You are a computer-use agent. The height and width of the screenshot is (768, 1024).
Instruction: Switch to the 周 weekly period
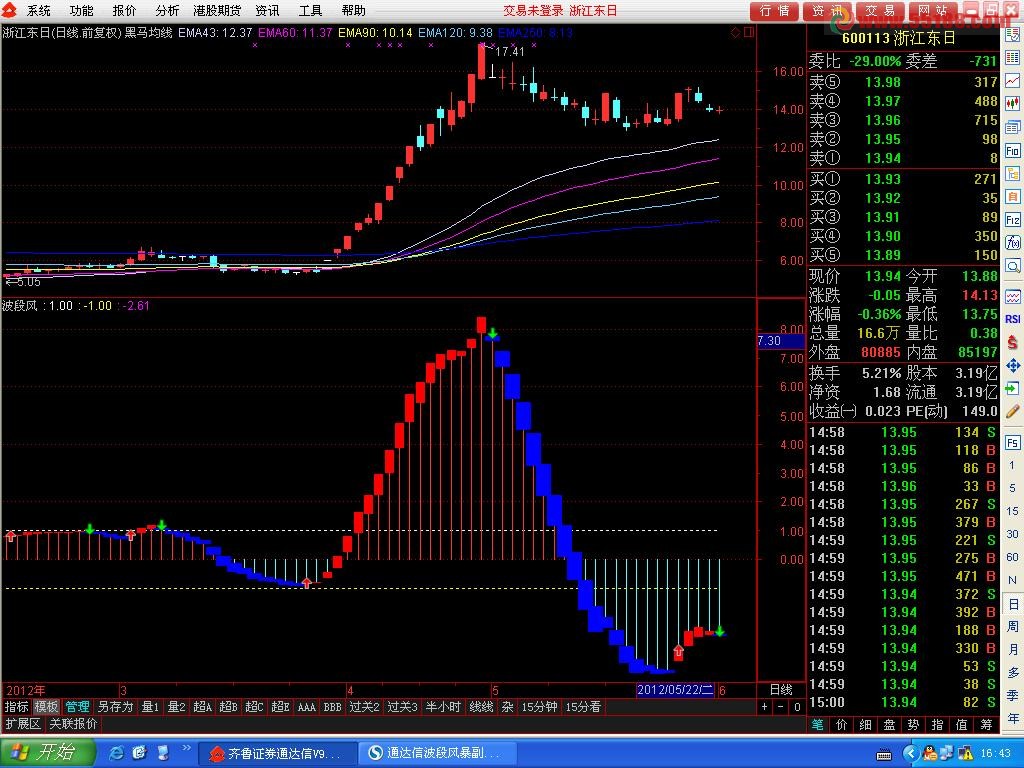click(x=1013, y=627)
